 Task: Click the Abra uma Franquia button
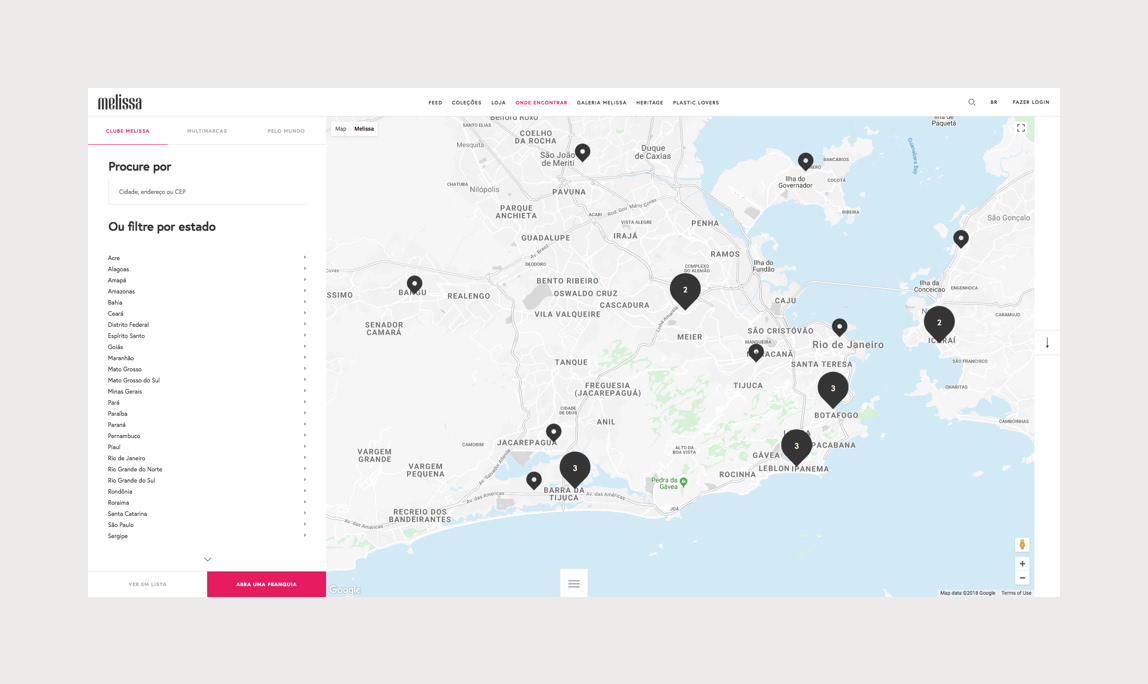coord(266,584)
